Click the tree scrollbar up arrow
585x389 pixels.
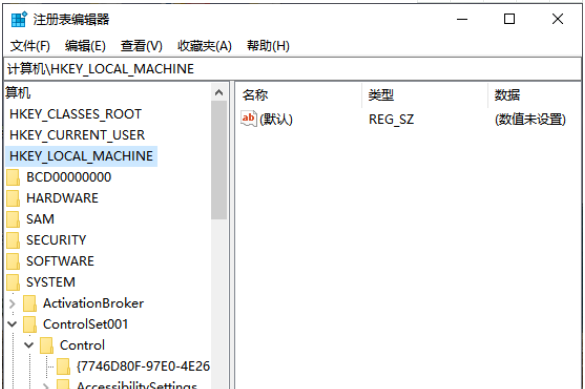219,92
